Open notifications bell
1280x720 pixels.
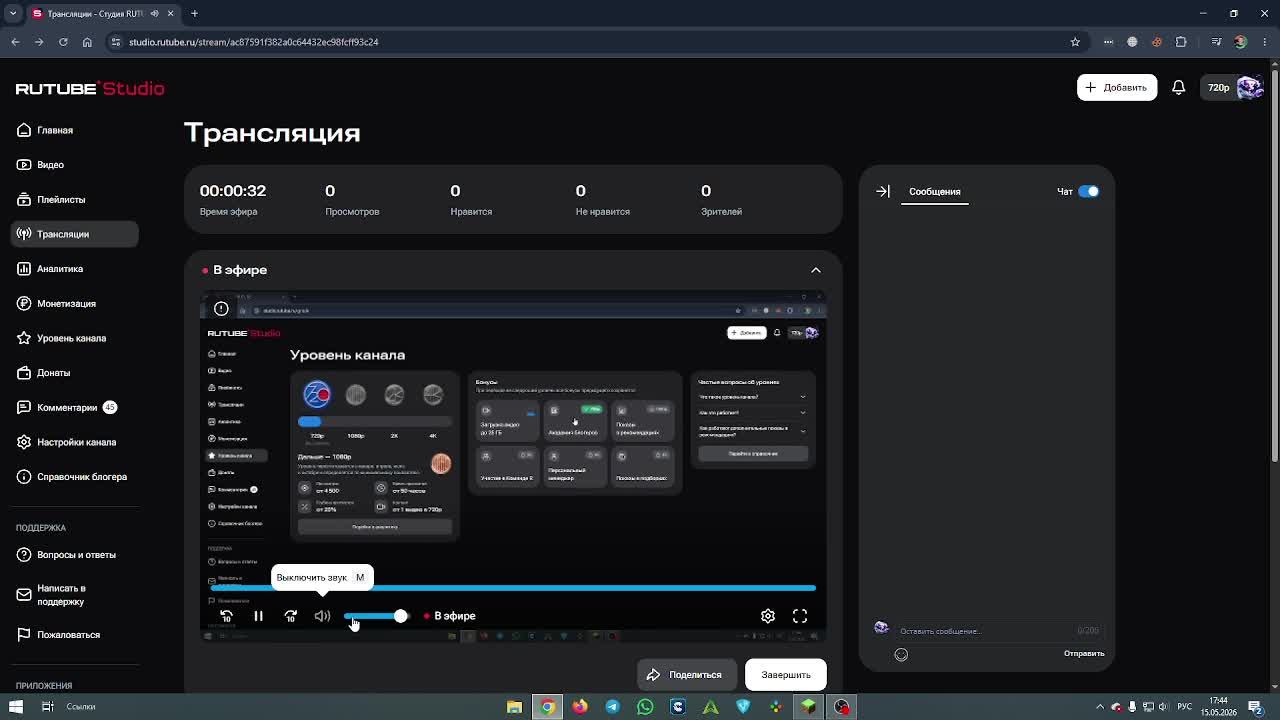[1178, 87]
